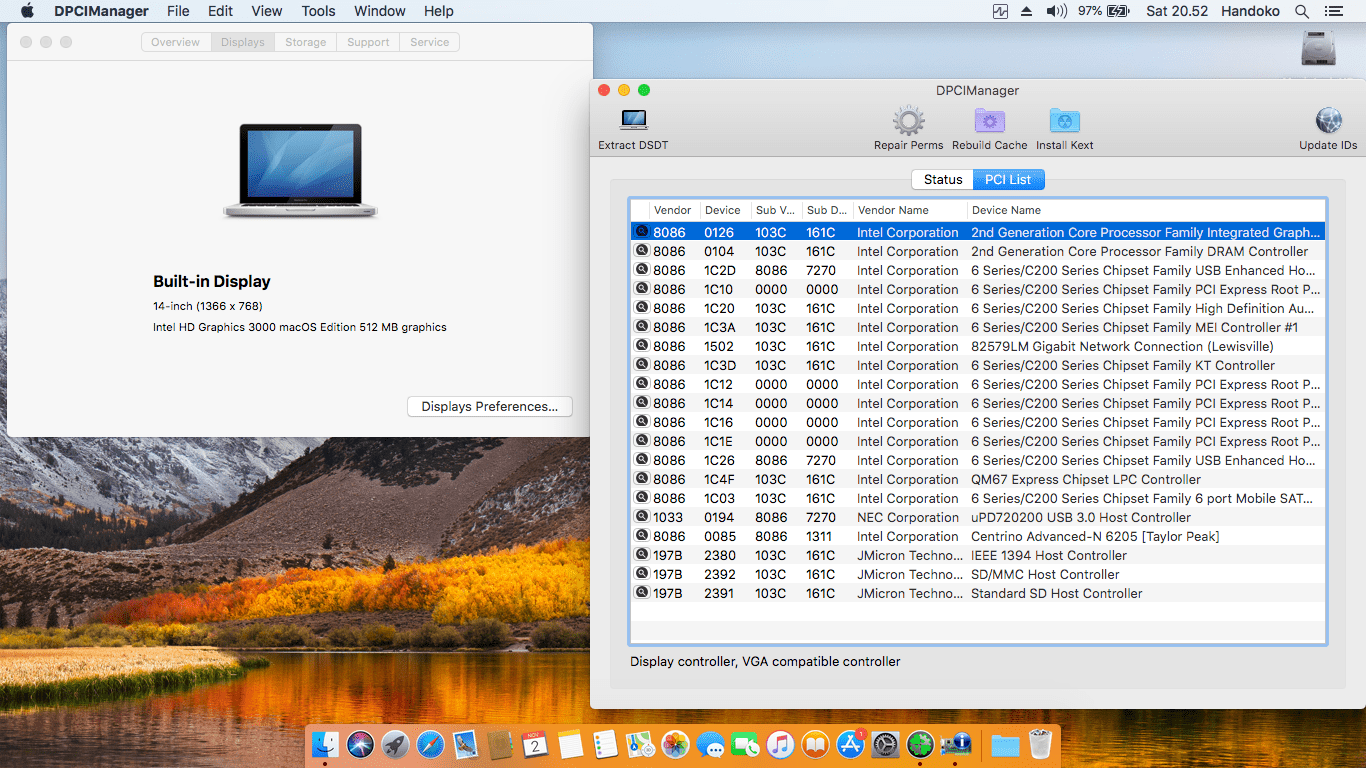Open the Support tab in About This Mac
Image resolution: width=1366 pixels, height=768 pixels.
368,42
